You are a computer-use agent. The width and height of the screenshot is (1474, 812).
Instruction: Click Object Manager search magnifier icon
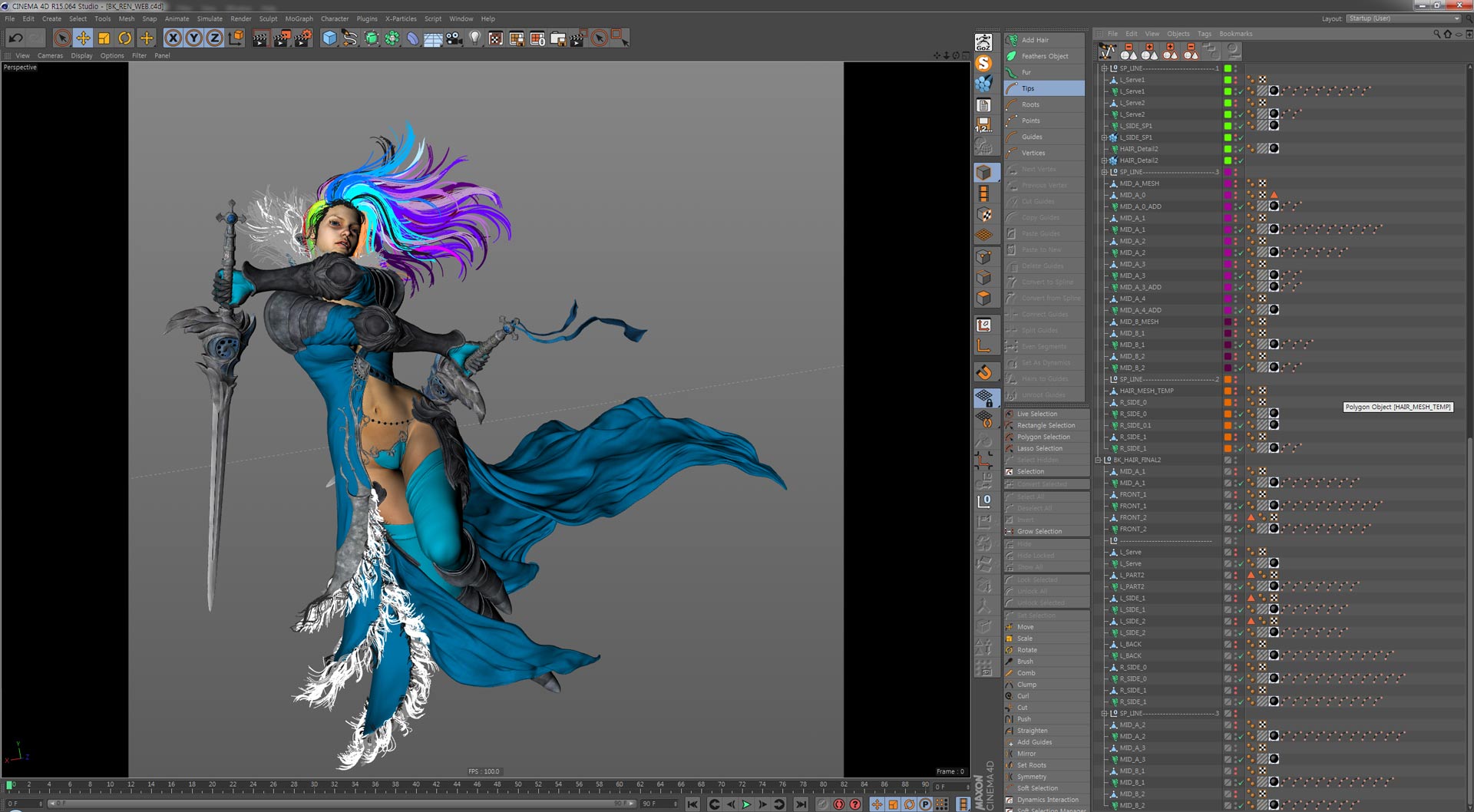1436,34
